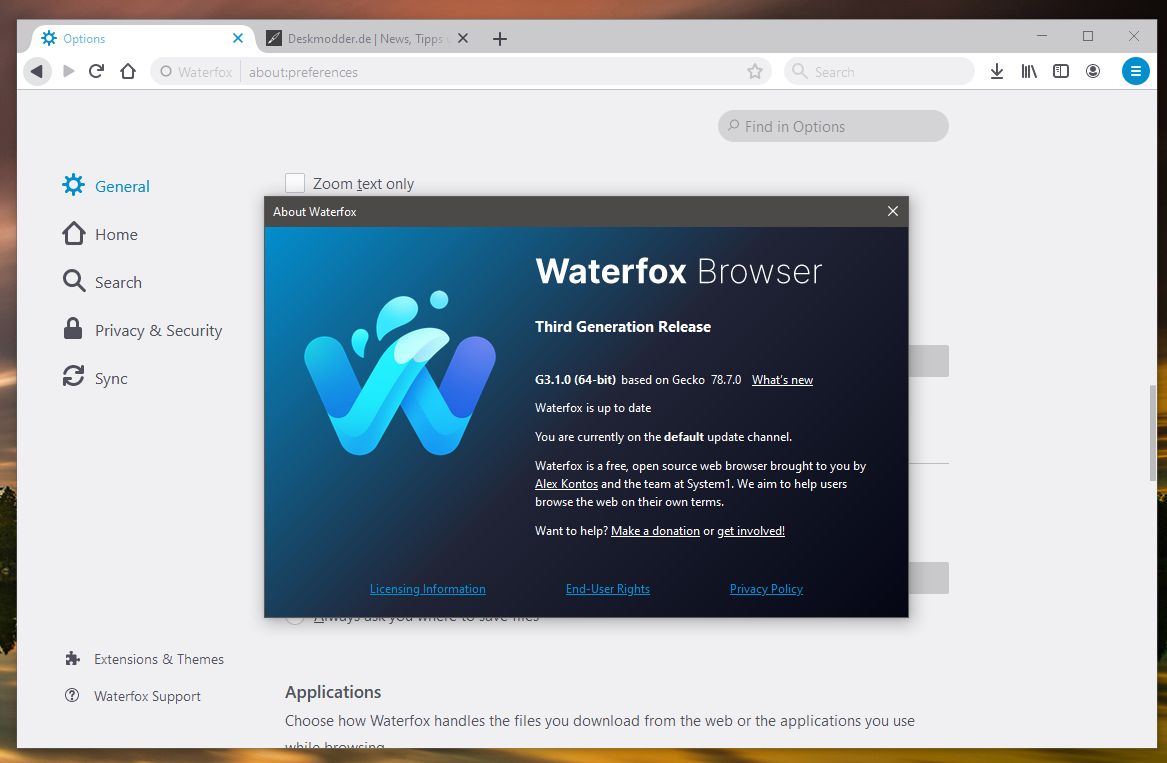Click the Sync arrows icon
This screenshot has width=1167, height=763.
(x=73, y=377)
